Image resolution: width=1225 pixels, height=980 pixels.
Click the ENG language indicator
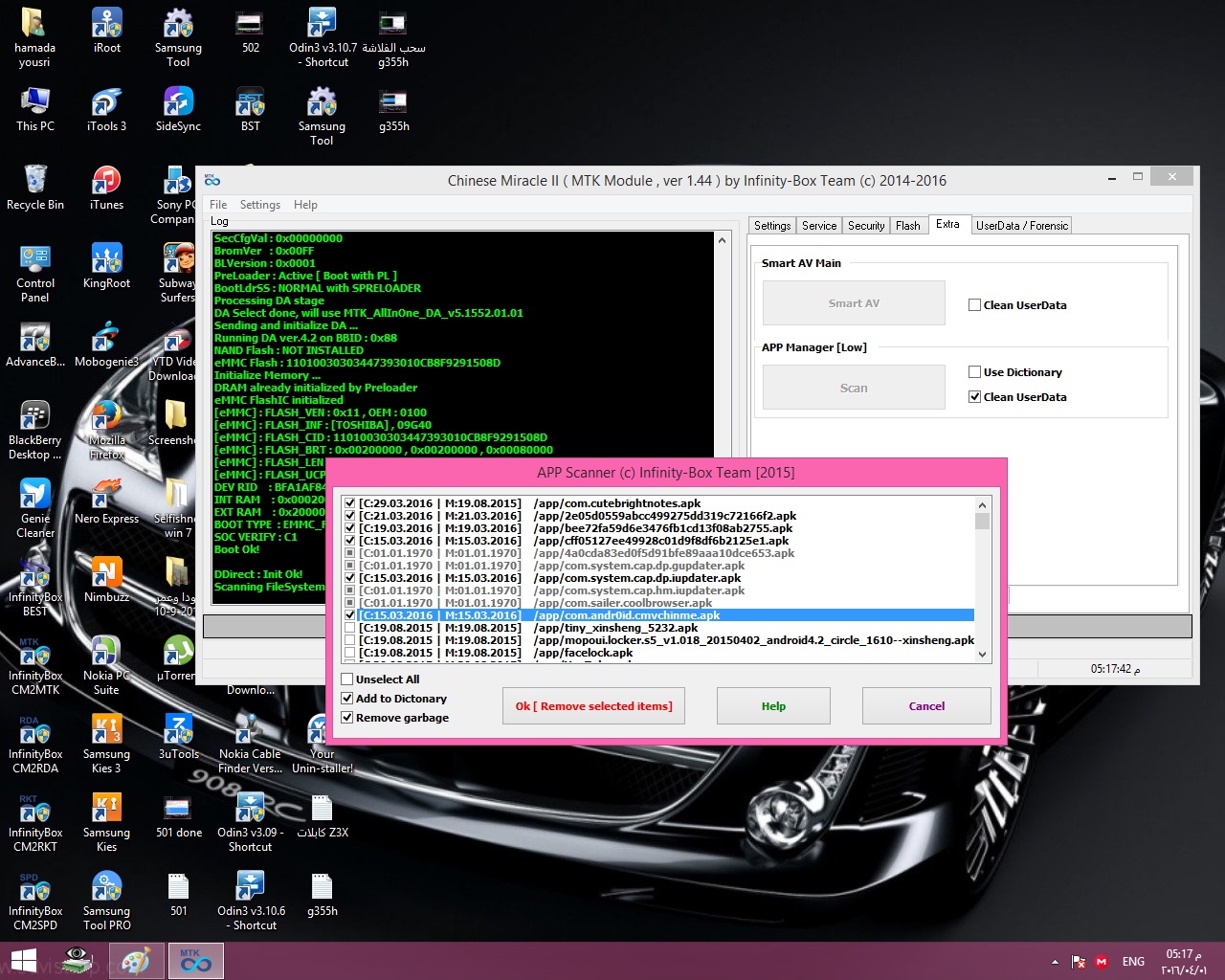[x=1133, y=962]
